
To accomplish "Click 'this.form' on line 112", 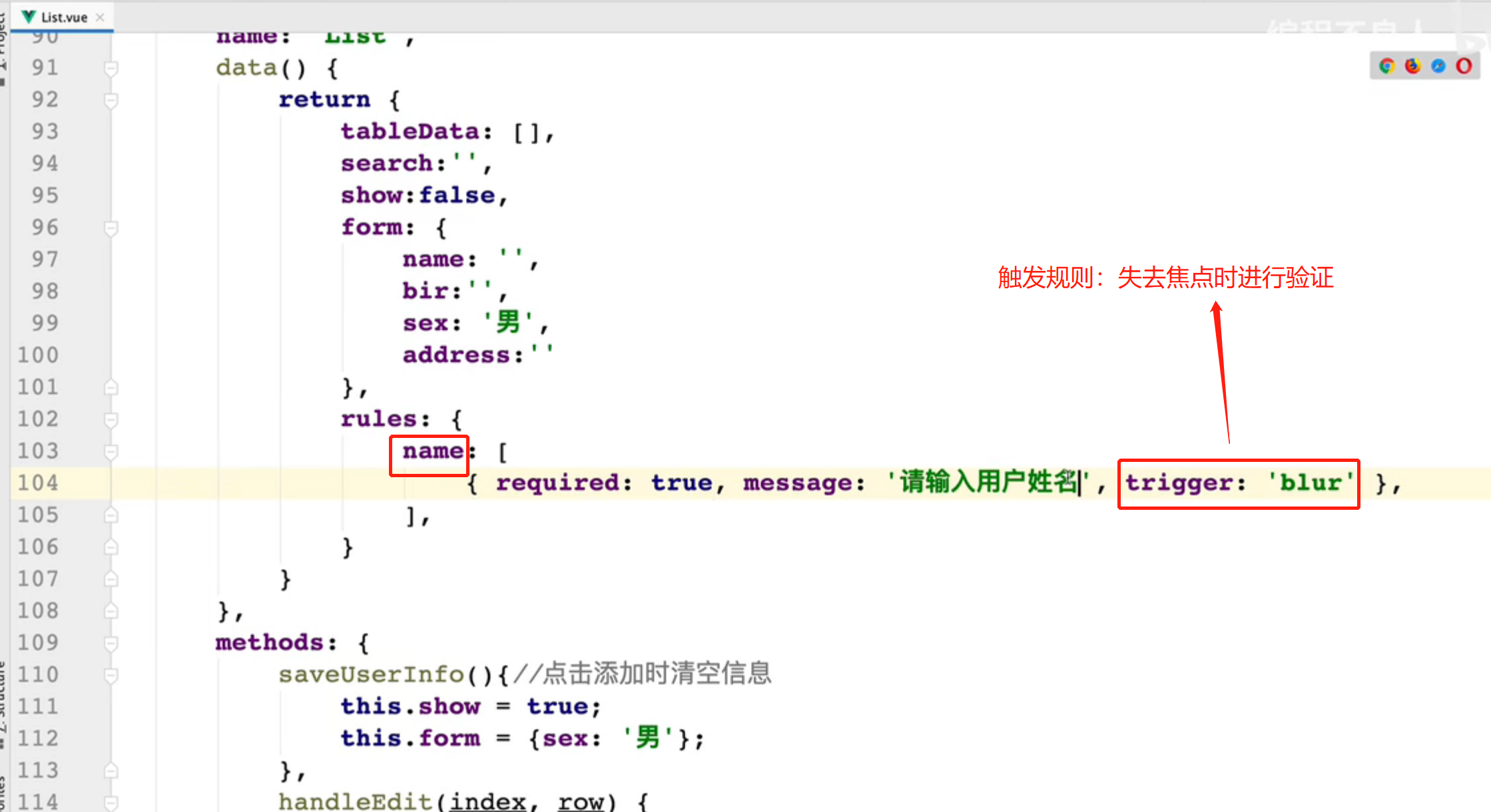I will [x=410, y=738].
